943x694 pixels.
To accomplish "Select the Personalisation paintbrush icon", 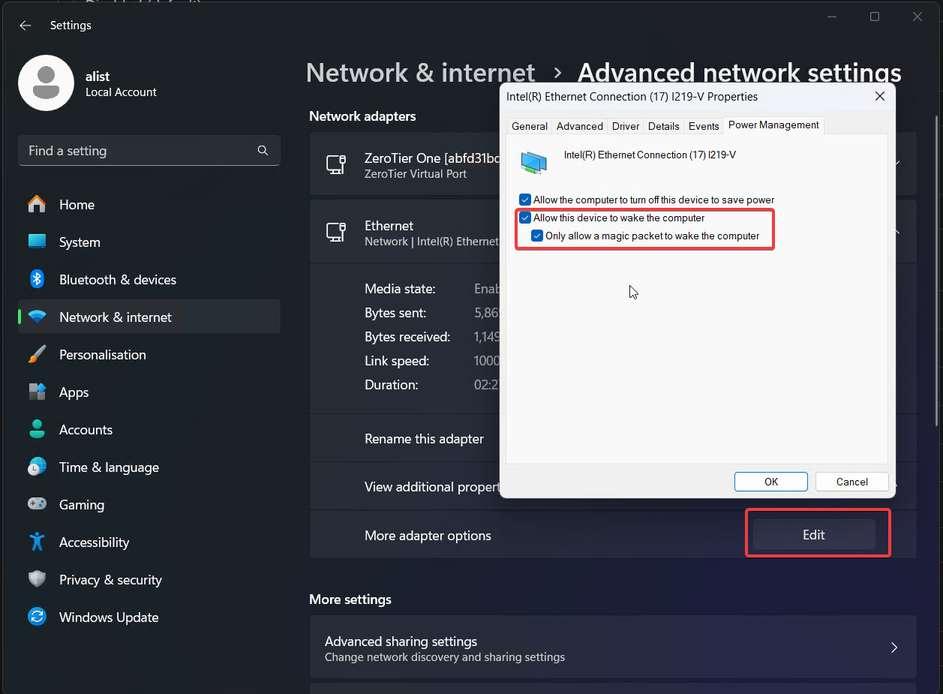I will point(37,355).
